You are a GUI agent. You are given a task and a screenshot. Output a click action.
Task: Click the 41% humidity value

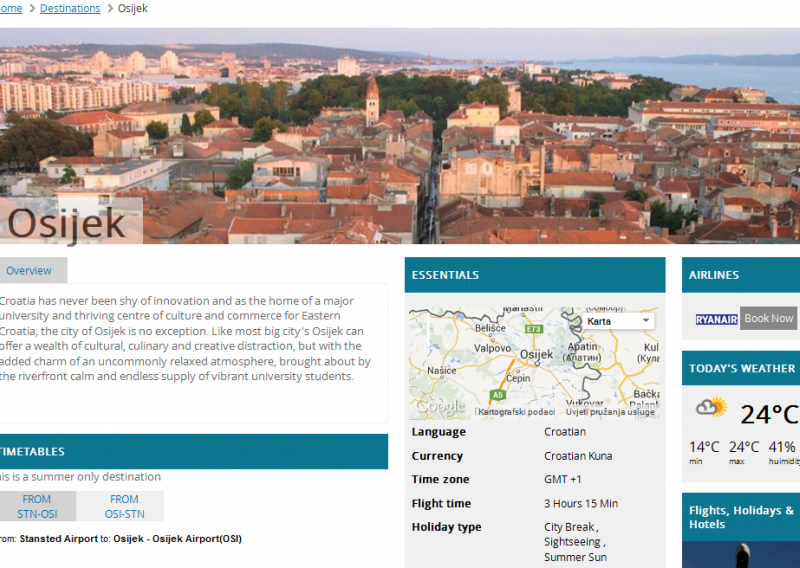tap(782, 447)
